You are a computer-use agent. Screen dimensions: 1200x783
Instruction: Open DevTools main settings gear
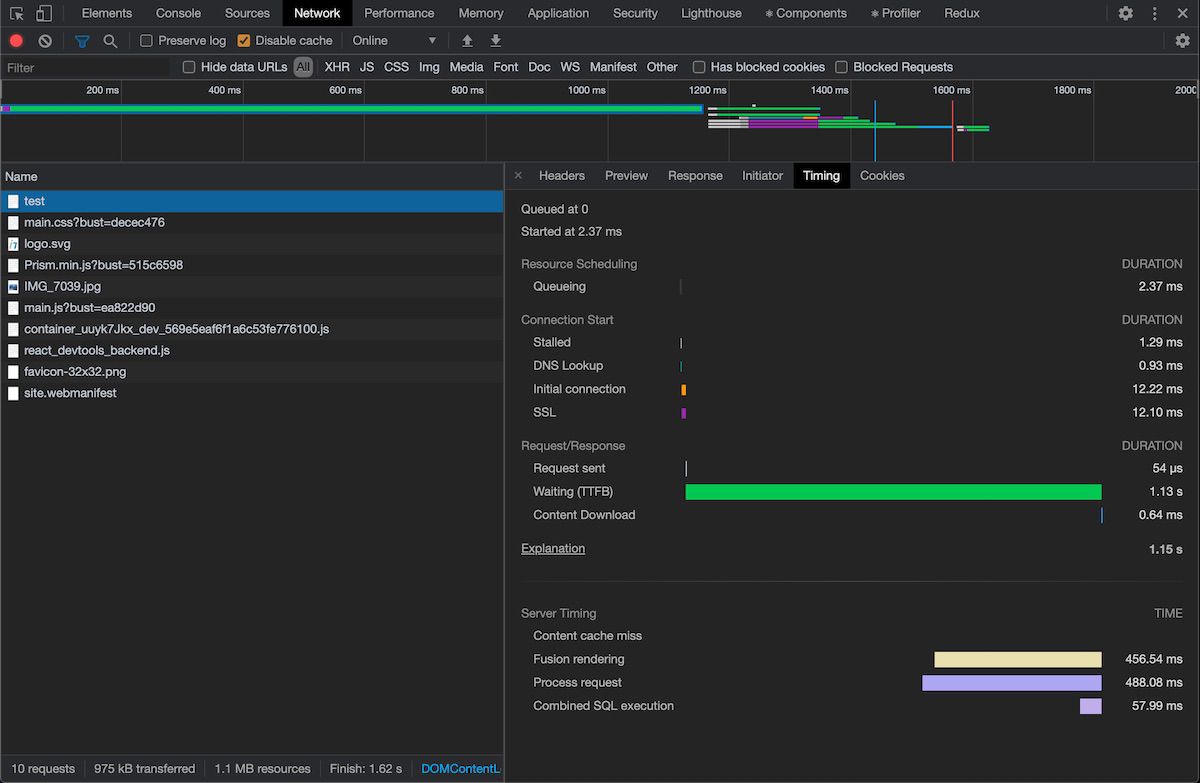coord(1126,13)
